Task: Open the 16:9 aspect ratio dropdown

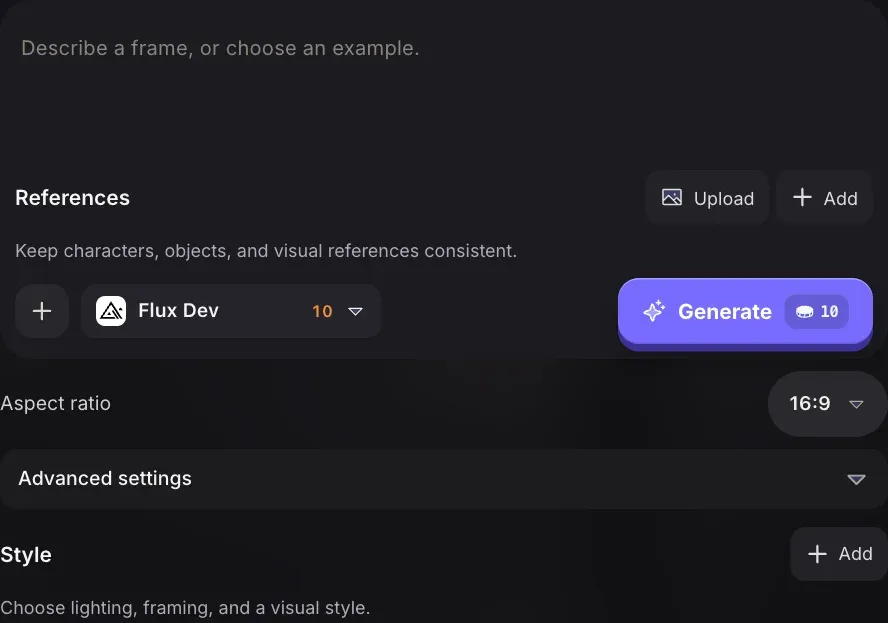Action: coord(827,404)
